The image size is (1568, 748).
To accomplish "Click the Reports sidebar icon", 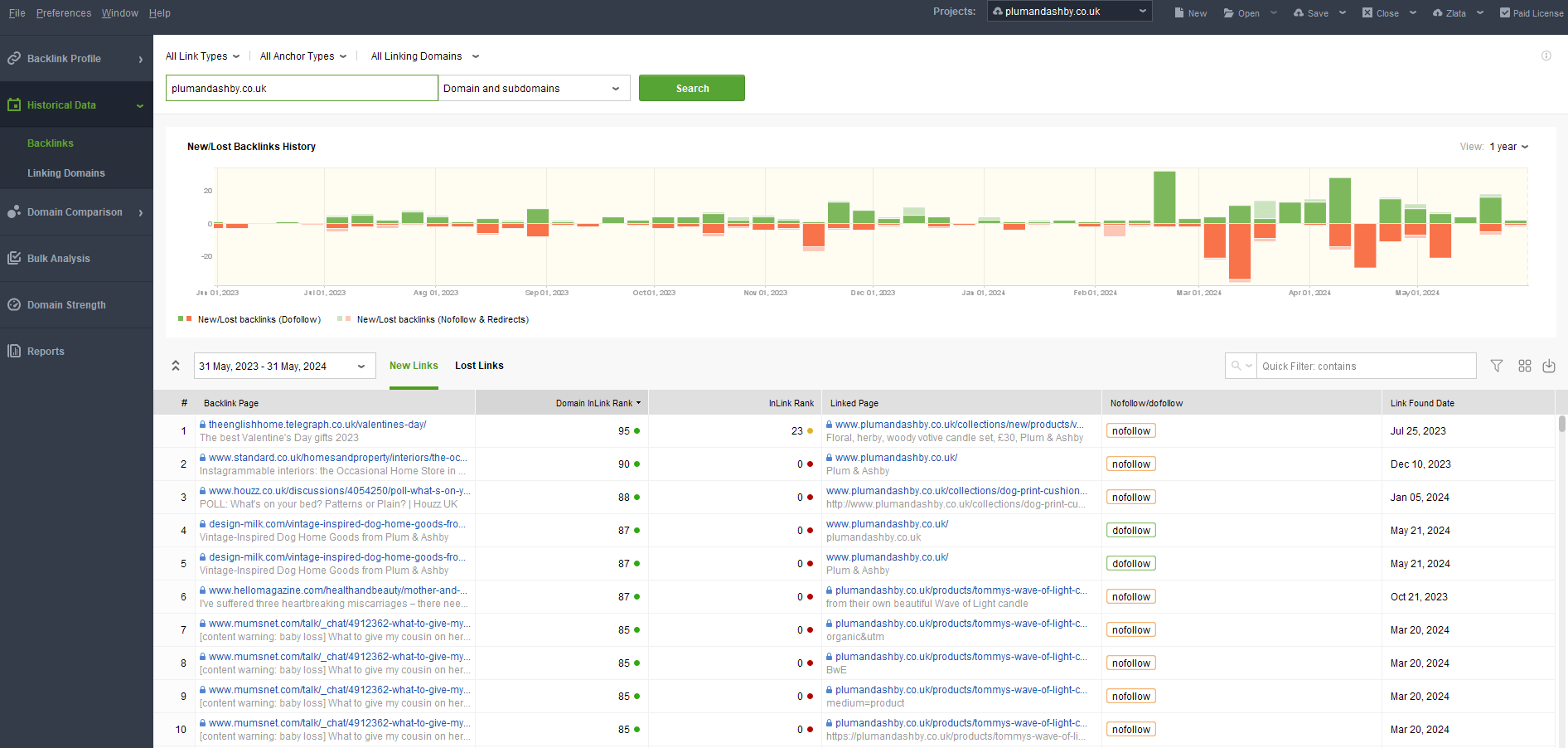I will [x=14, y=351].
